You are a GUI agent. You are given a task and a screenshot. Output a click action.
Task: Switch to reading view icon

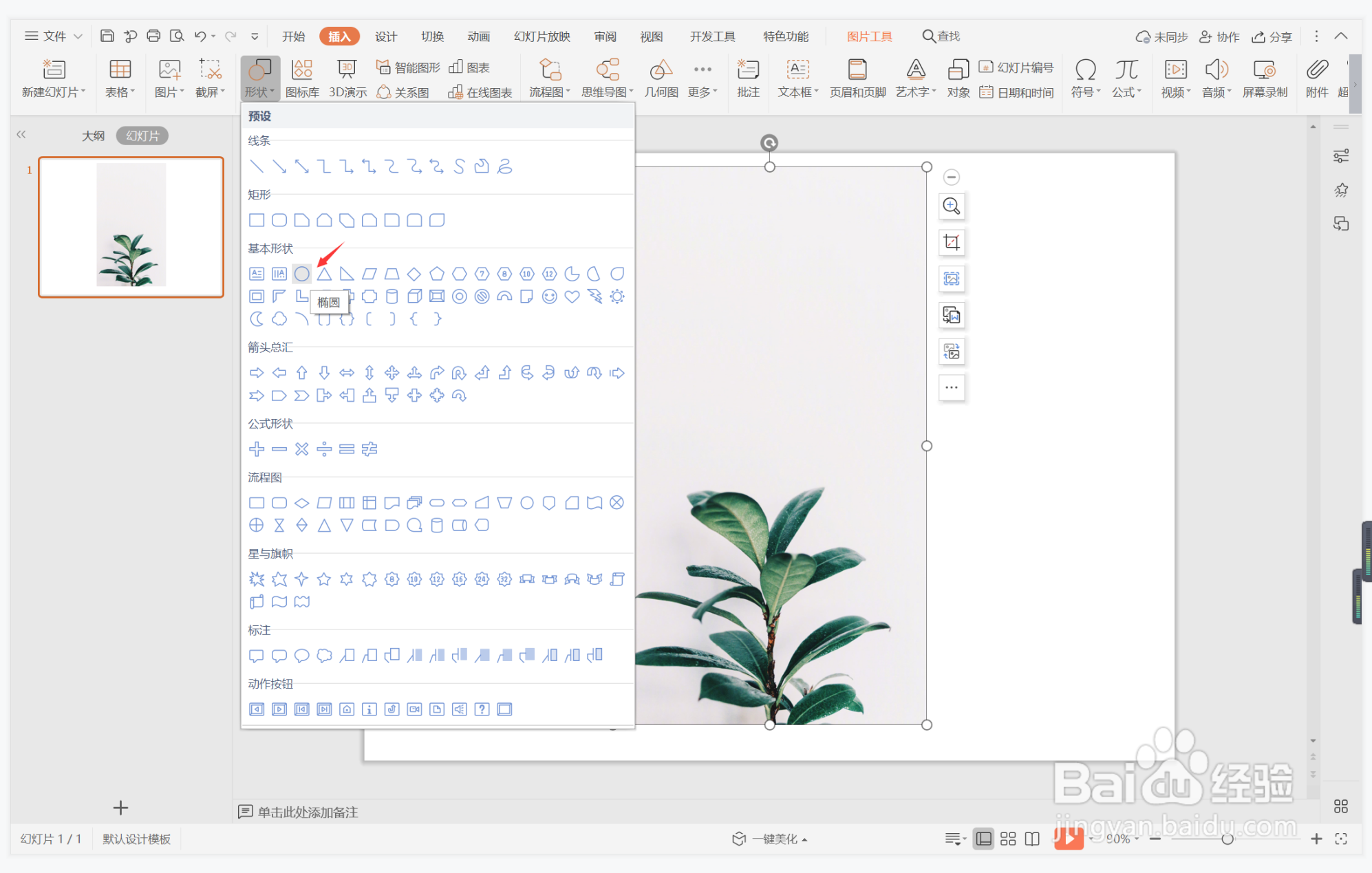1032,839
